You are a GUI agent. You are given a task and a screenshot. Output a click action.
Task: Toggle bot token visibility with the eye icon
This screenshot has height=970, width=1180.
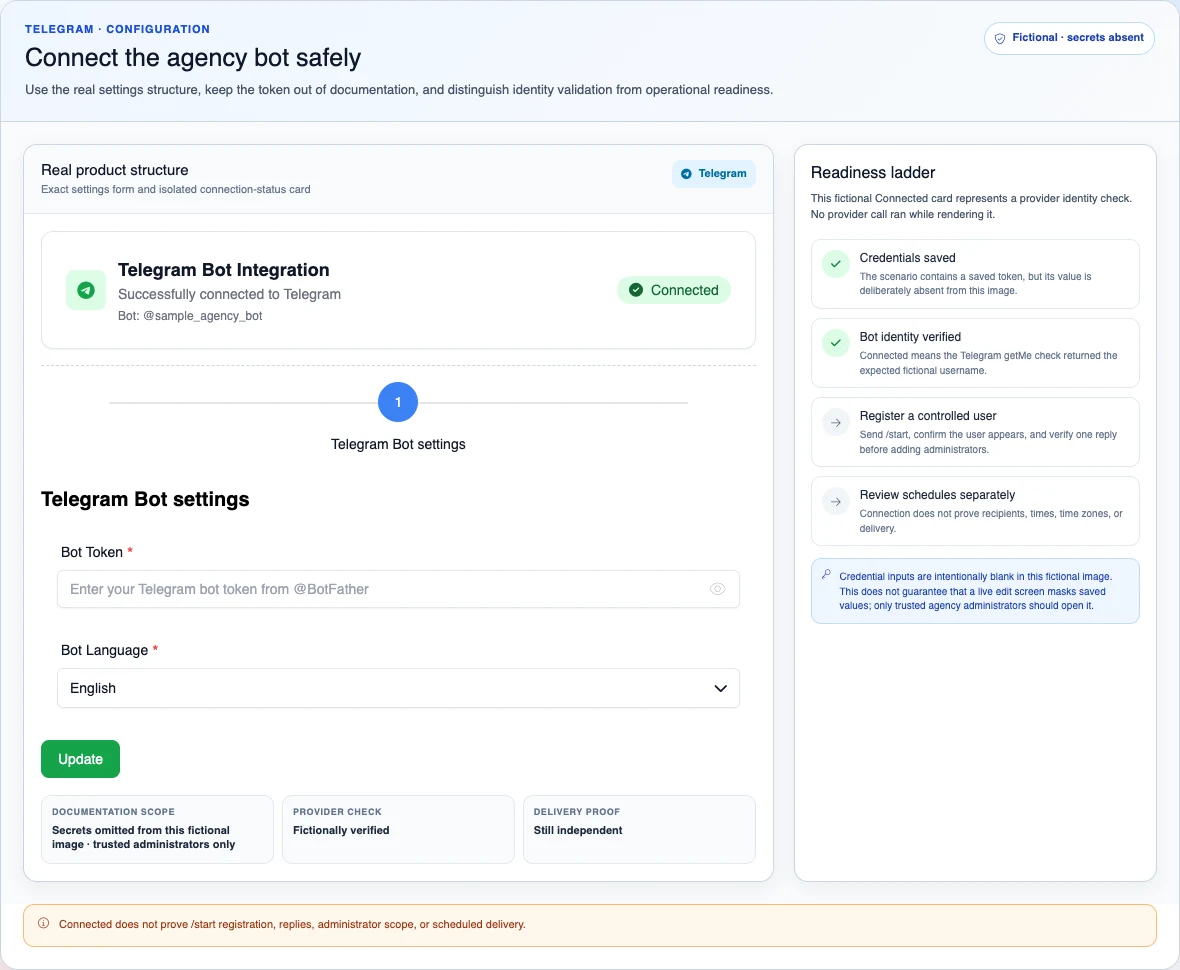(x=717, y=589)
